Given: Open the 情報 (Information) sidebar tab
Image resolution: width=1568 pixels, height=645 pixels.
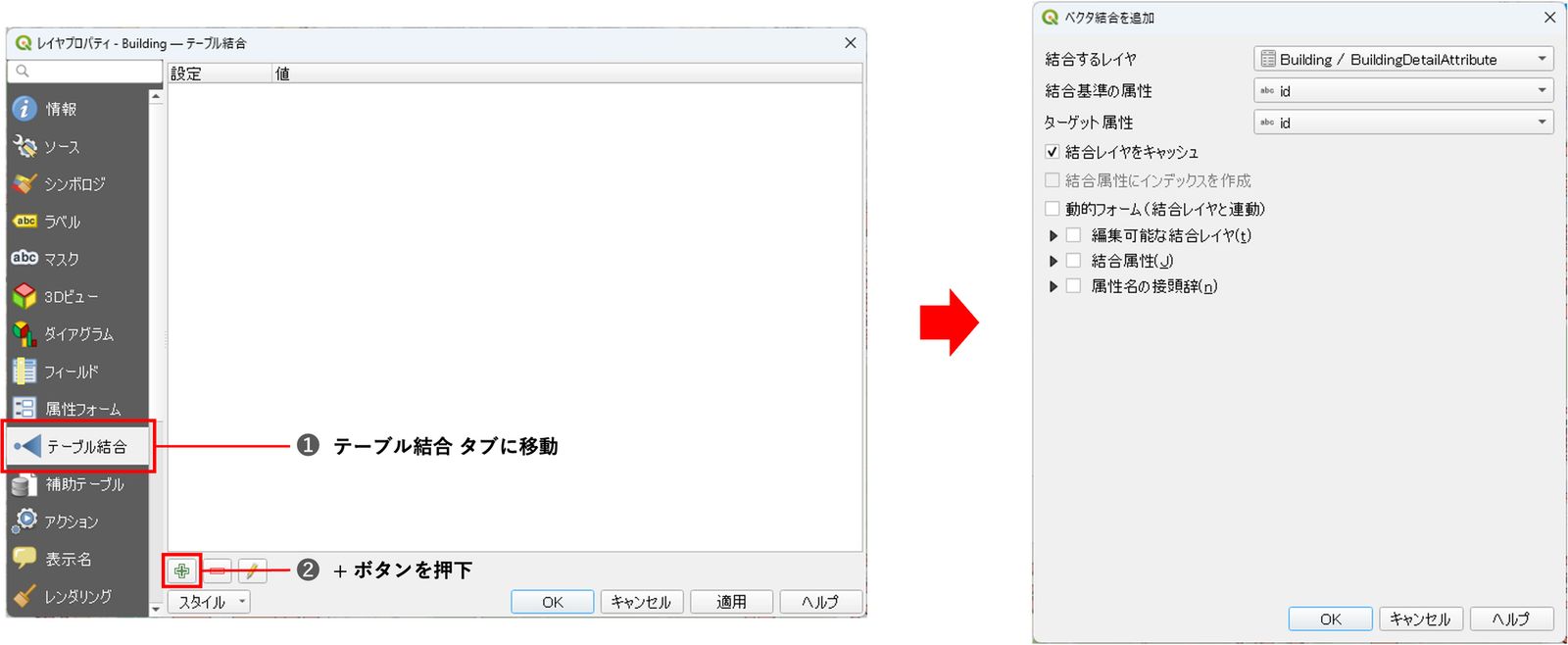Looking at the screenshot, I should (x=76, y=109).
